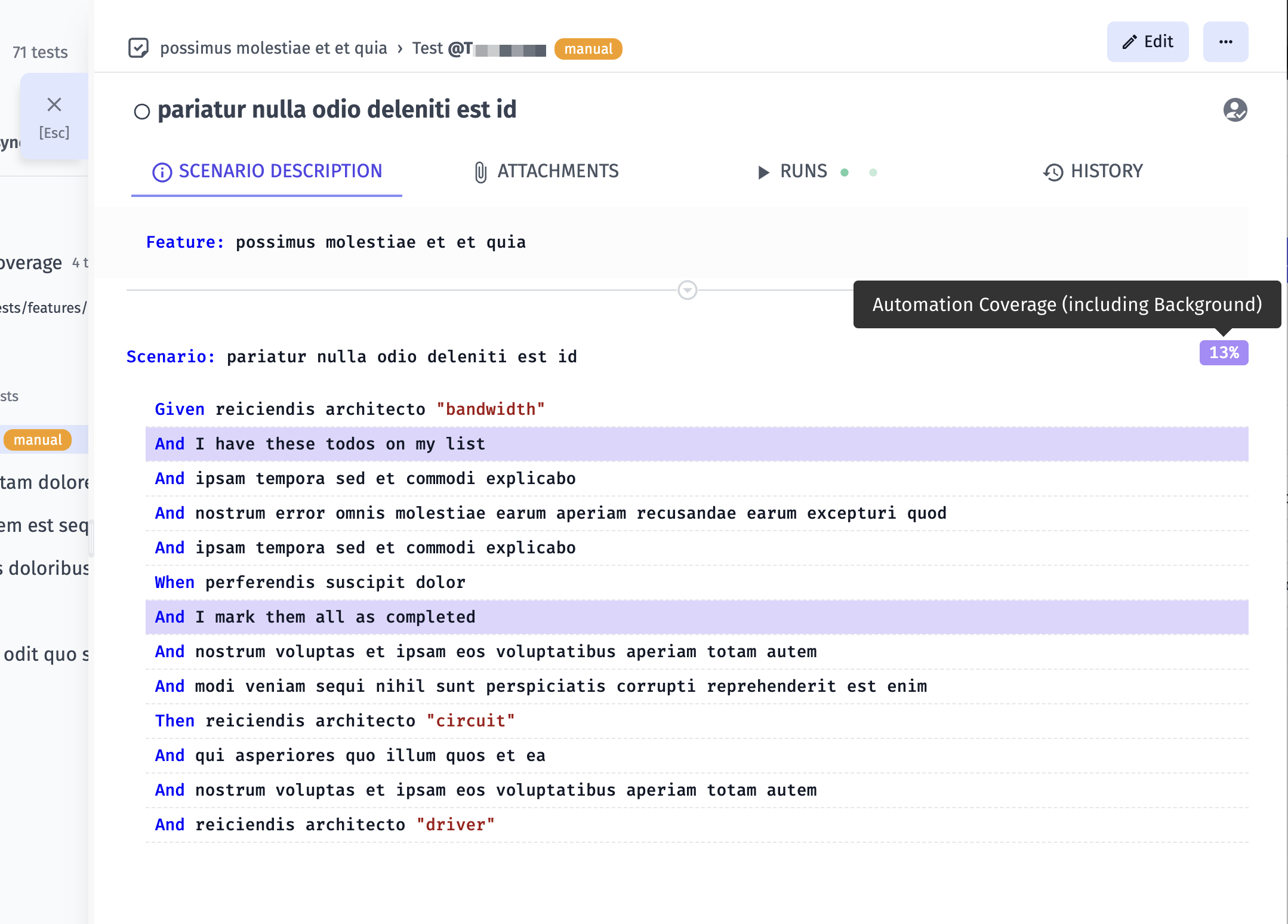The image size is (1288, 924).
Task: Click the play triangle icon for Runs
Action: click(x=763, y=173)
